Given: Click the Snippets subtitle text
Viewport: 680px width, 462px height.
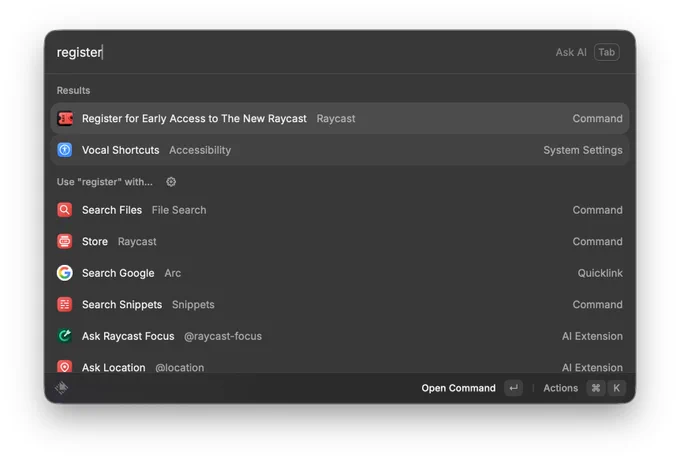Looking at the screenshot, I should point(193,305).
